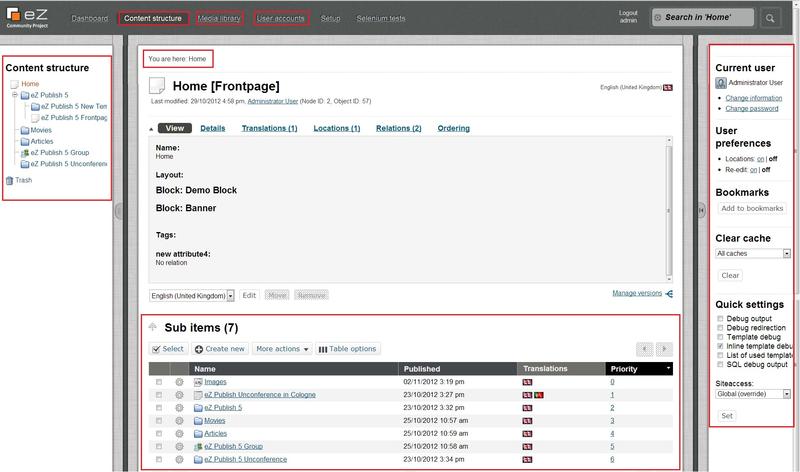The height and width of the screenshot is (472, 800).
Task: Enable Debug redirection checkbox
Action: pos(720,328)
